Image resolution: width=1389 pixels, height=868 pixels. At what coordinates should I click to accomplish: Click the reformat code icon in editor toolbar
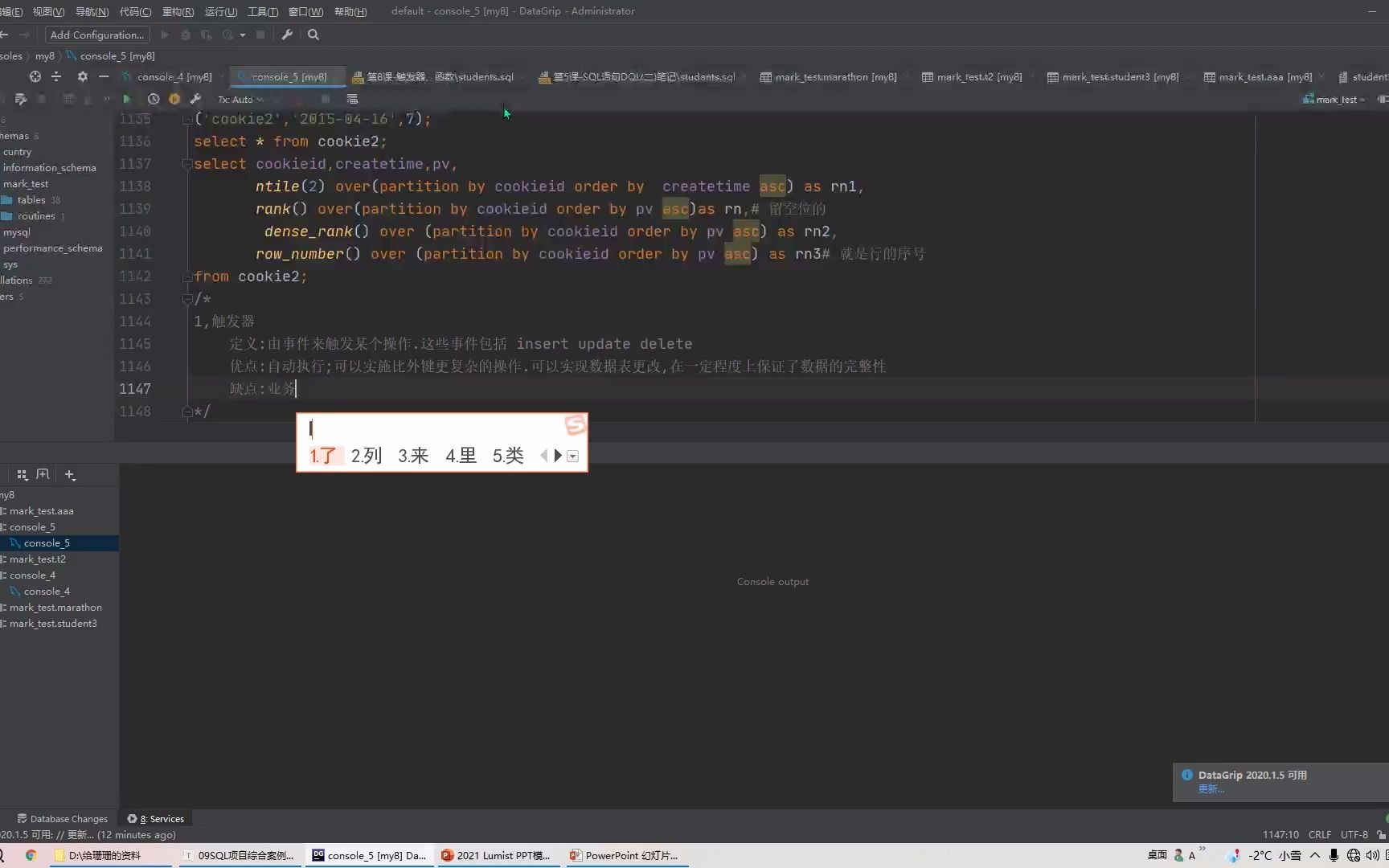tap(21, 99)
